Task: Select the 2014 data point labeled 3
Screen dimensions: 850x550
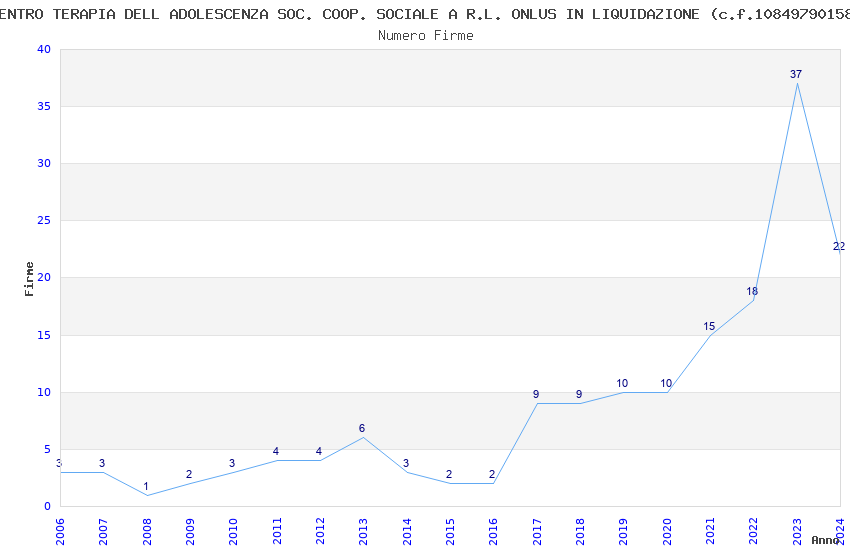Action: point(406,472)
